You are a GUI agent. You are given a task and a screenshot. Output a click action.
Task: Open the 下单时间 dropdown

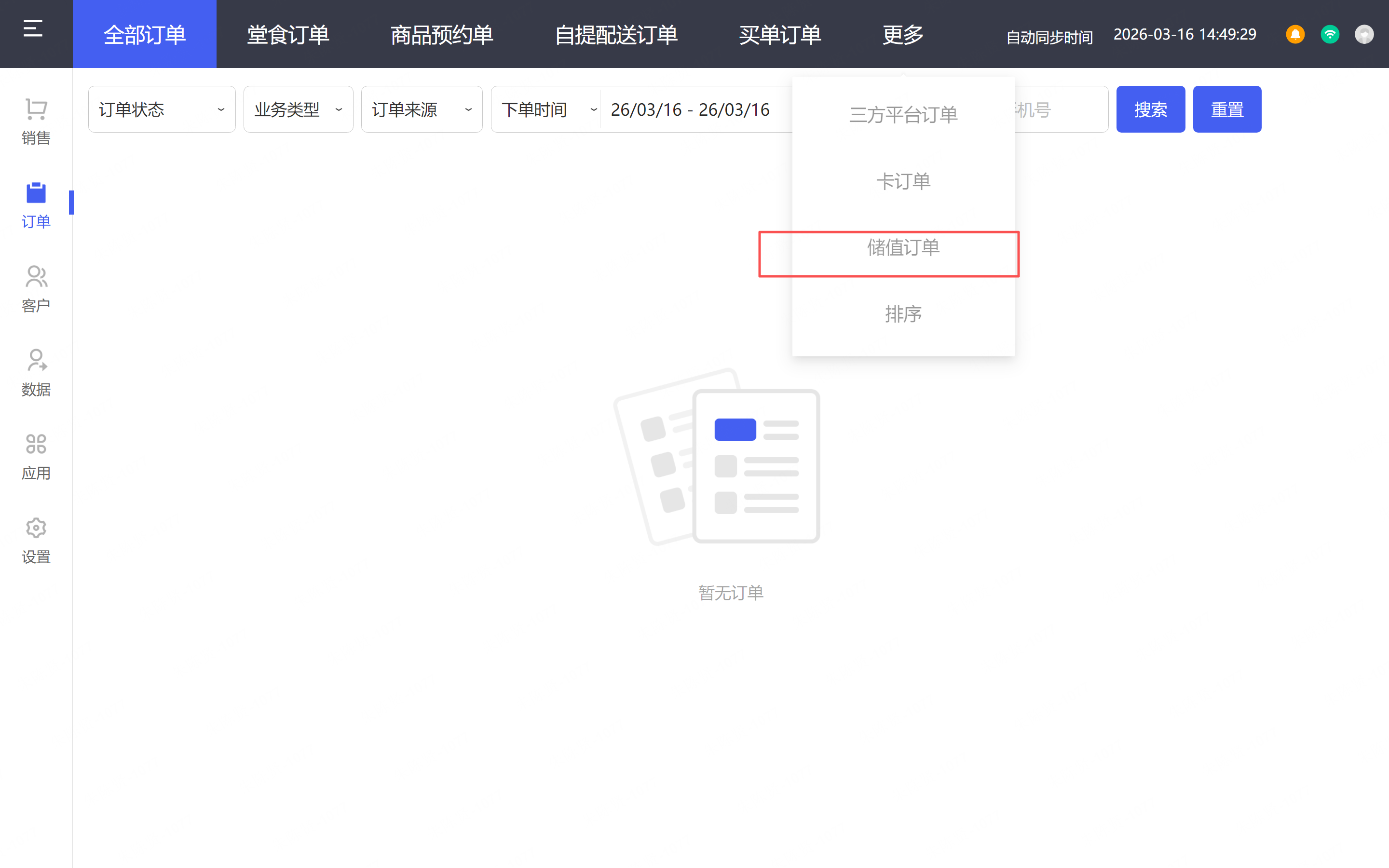pyautogui.click(x=545, y=109)
